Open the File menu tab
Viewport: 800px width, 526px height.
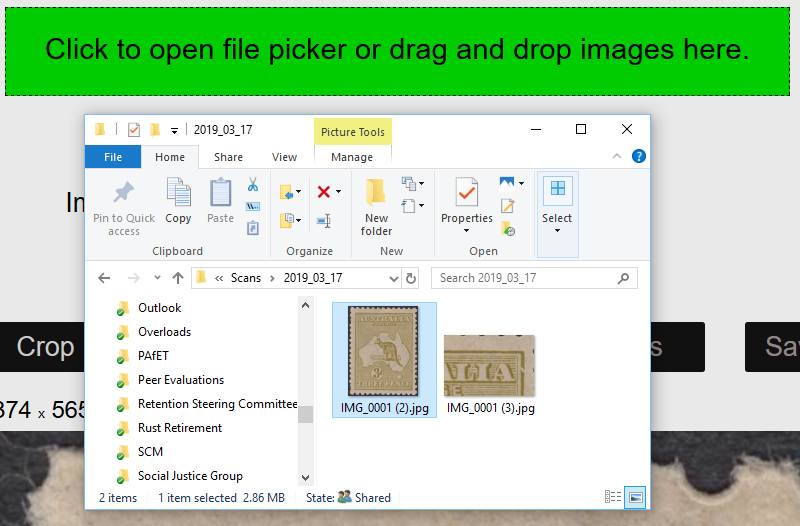(113, 157)
